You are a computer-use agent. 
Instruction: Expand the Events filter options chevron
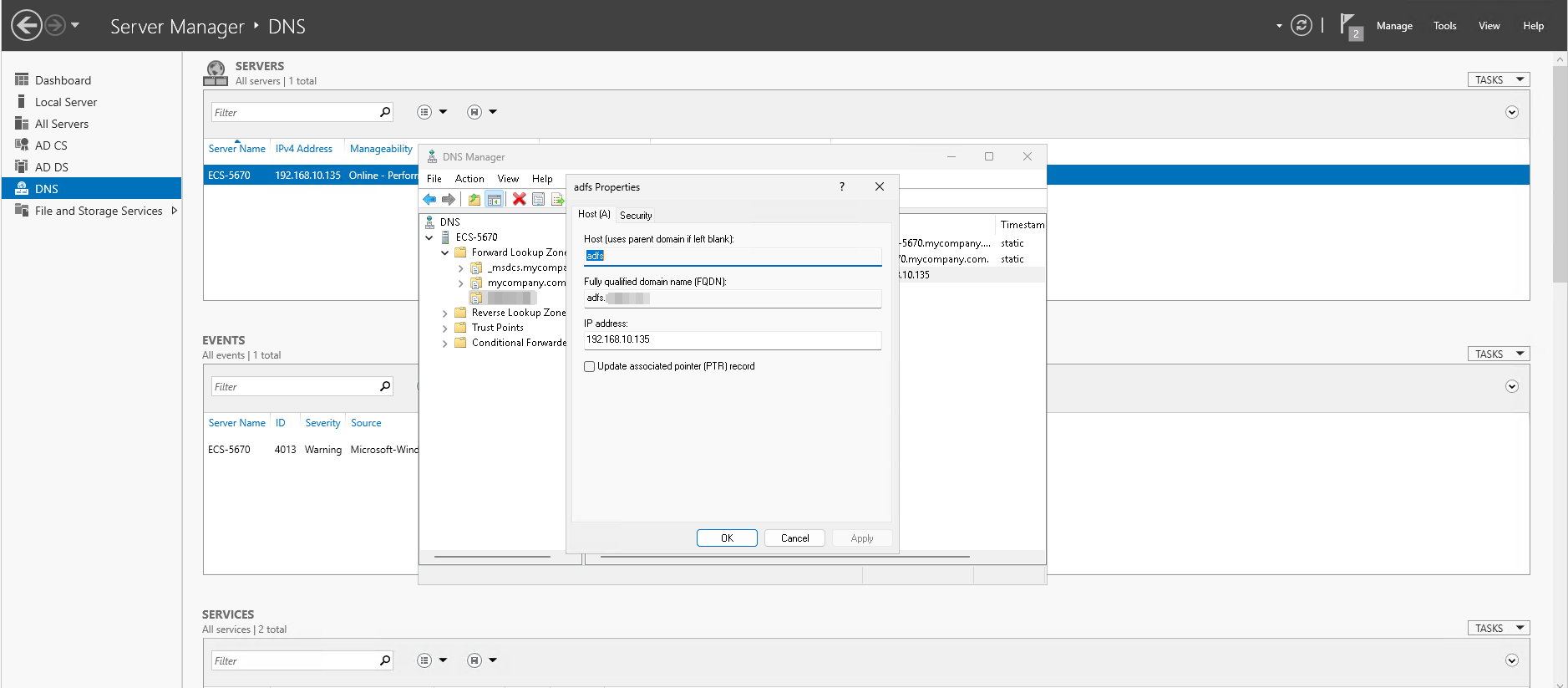pyautogui.click(x=1511, y=386)
